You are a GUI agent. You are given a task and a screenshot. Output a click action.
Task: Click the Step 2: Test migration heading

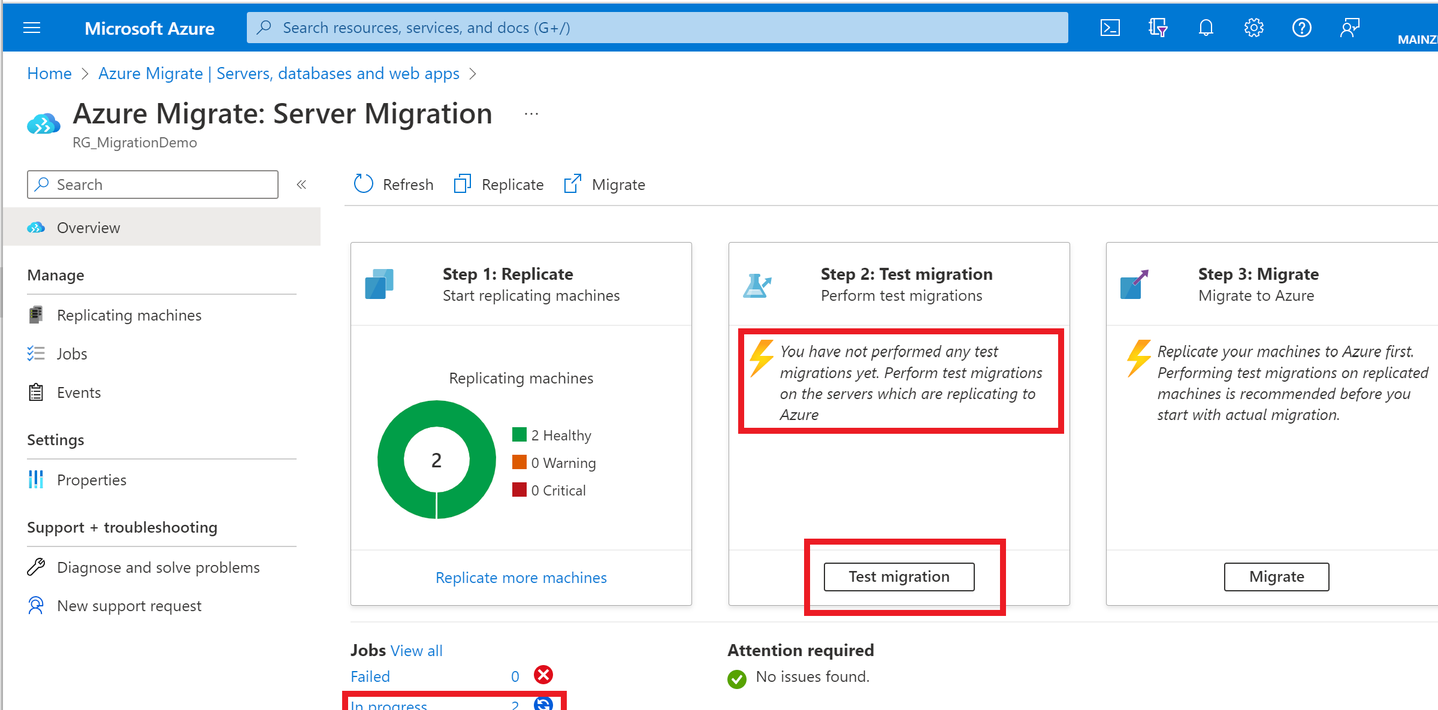tap(907, 274)
